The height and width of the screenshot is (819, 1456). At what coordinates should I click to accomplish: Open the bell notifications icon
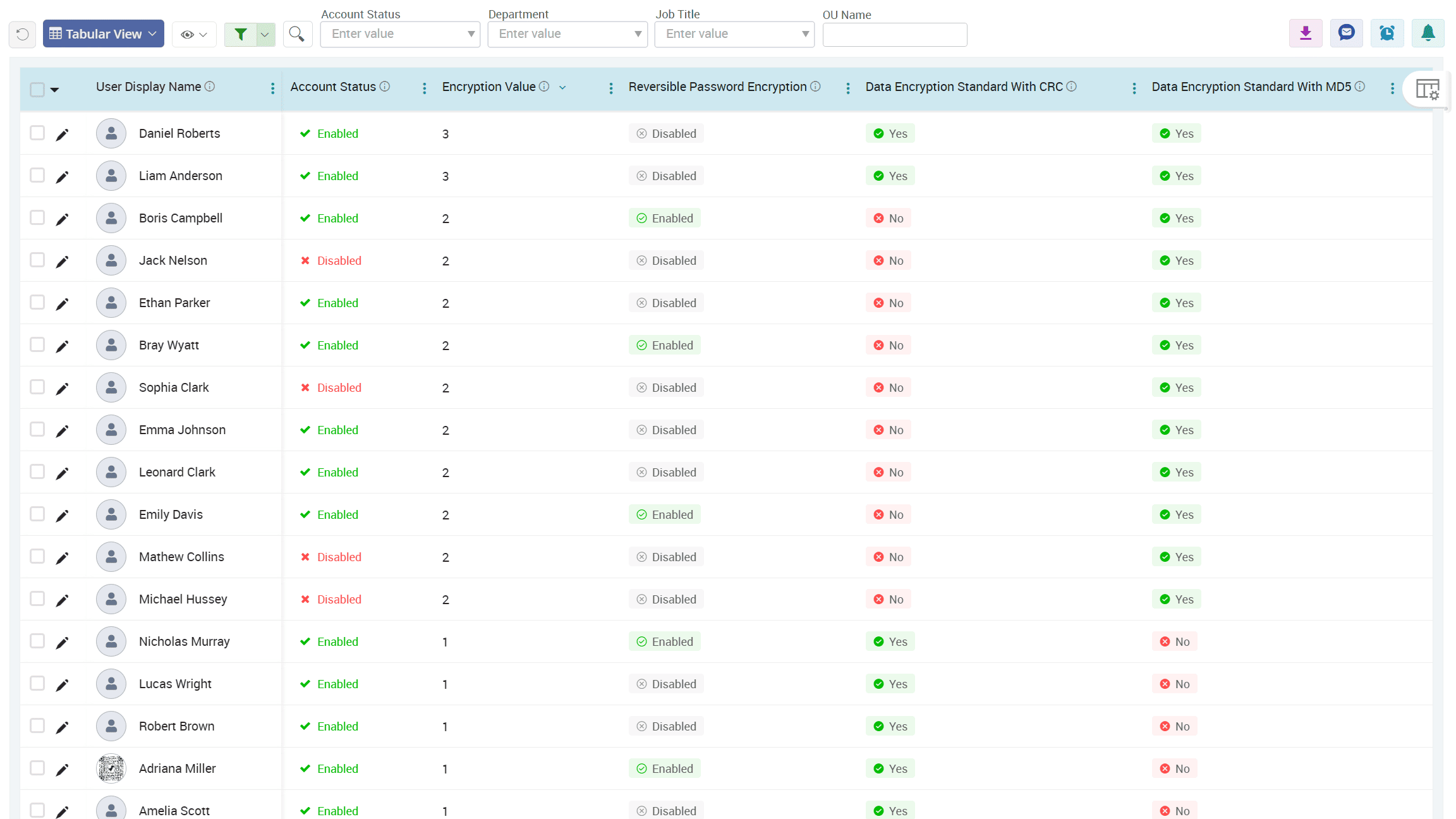coord(1428,33)
